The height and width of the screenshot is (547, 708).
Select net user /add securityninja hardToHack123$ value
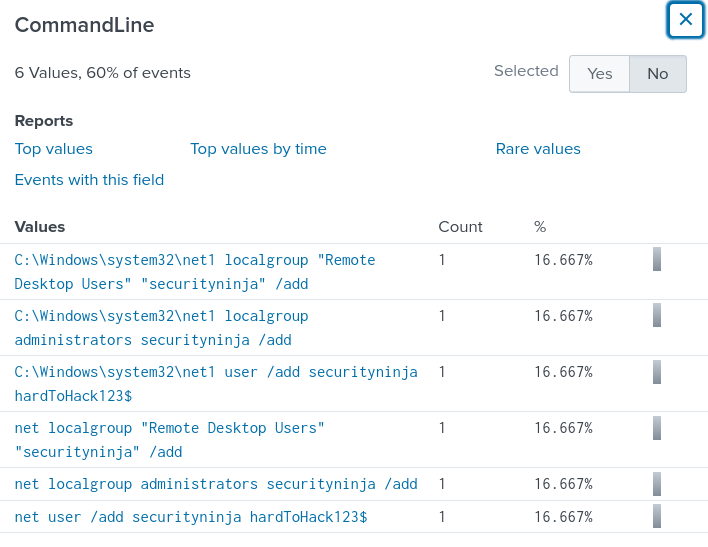(x=191, y=517)
